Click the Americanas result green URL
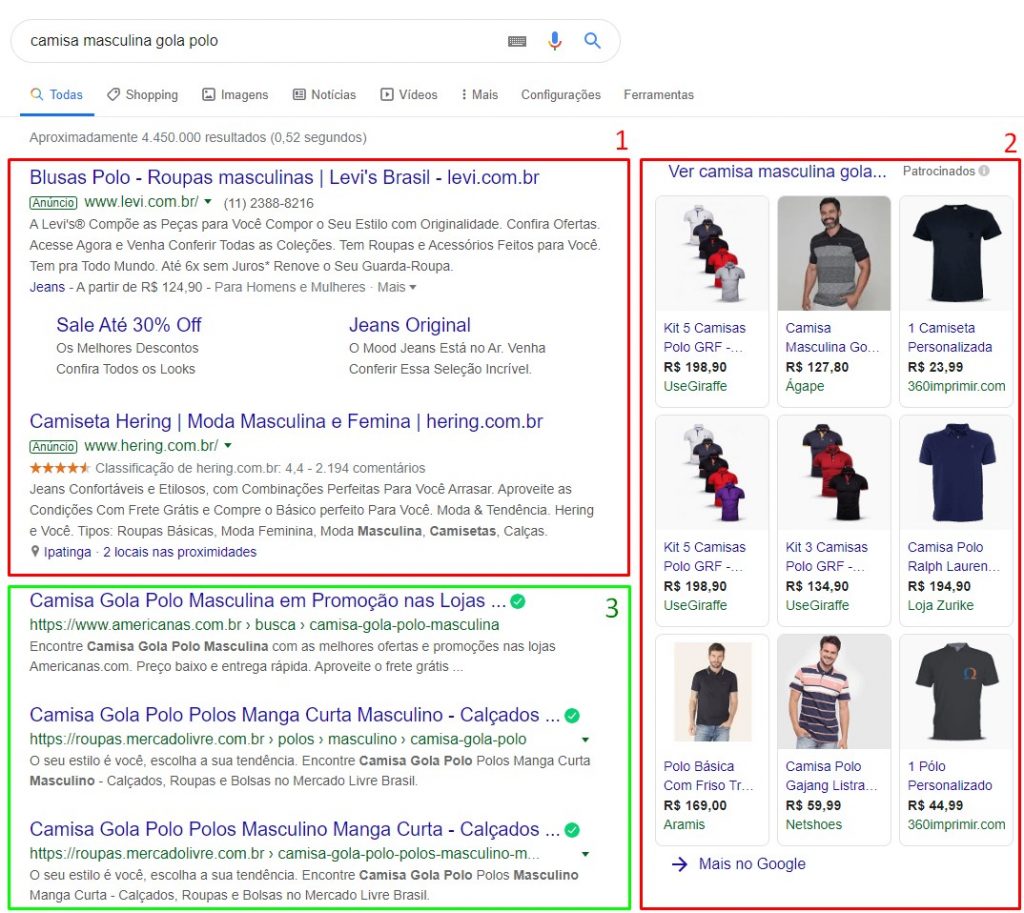Image resolution: width=1024 pixels, height=913 pixels. pos(264,625)
